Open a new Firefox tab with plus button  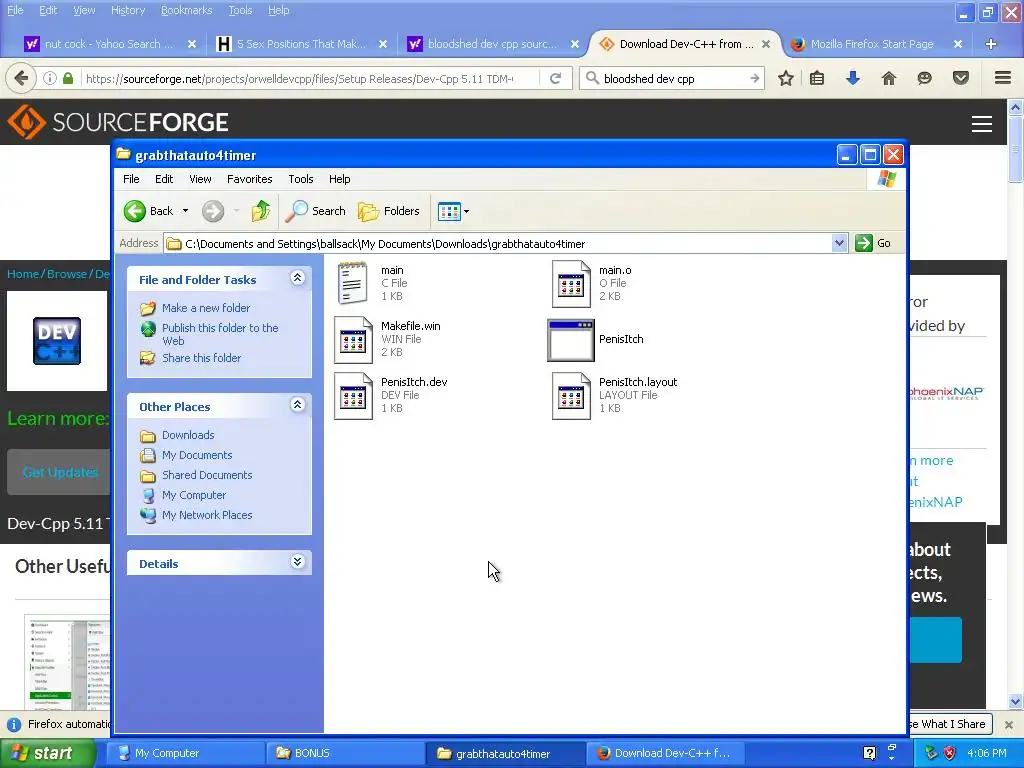(x=991, y=44)
